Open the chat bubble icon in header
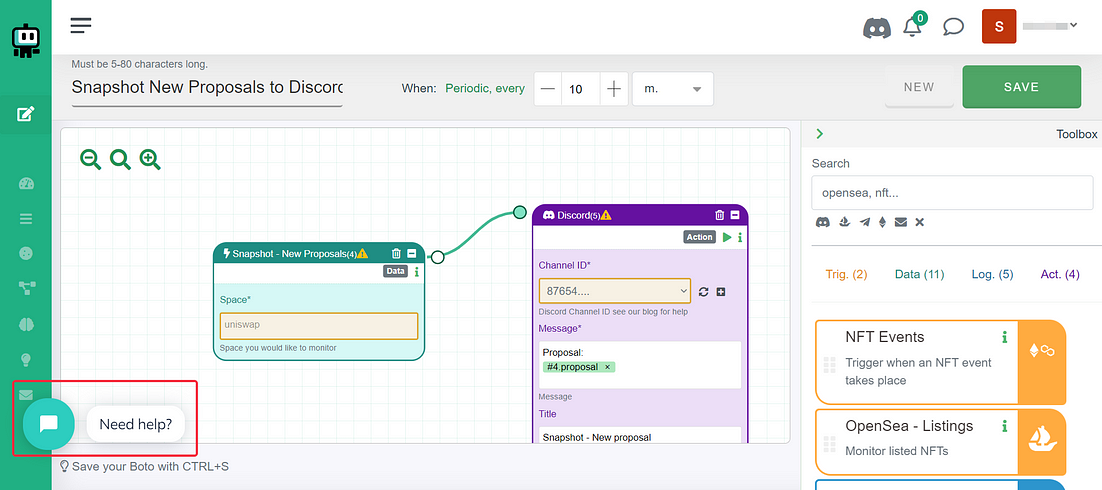Image resolution: width=1102 pixels, height=490 pixels. [953, 27]
